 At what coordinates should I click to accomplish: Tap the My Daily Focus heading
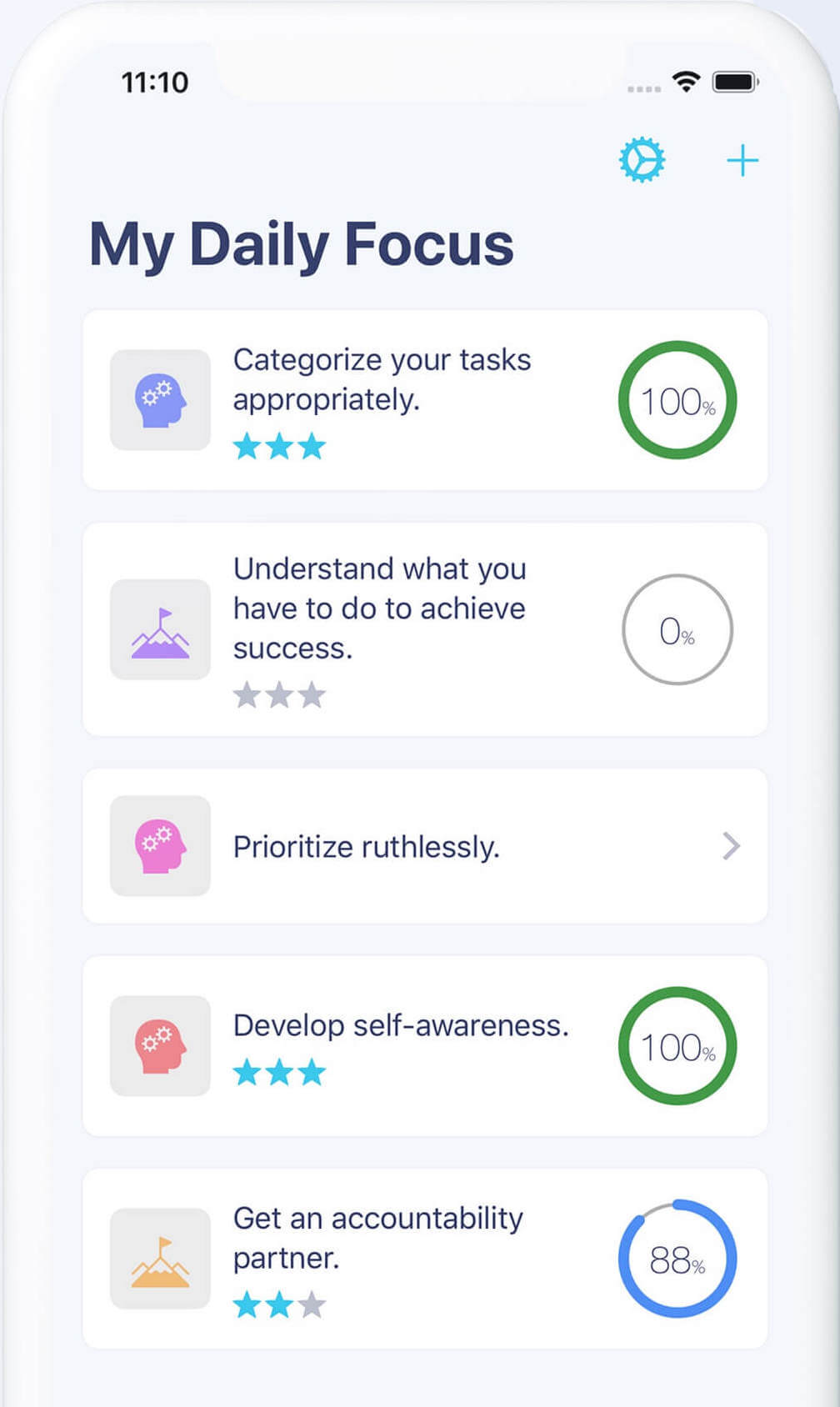(302, 245)
